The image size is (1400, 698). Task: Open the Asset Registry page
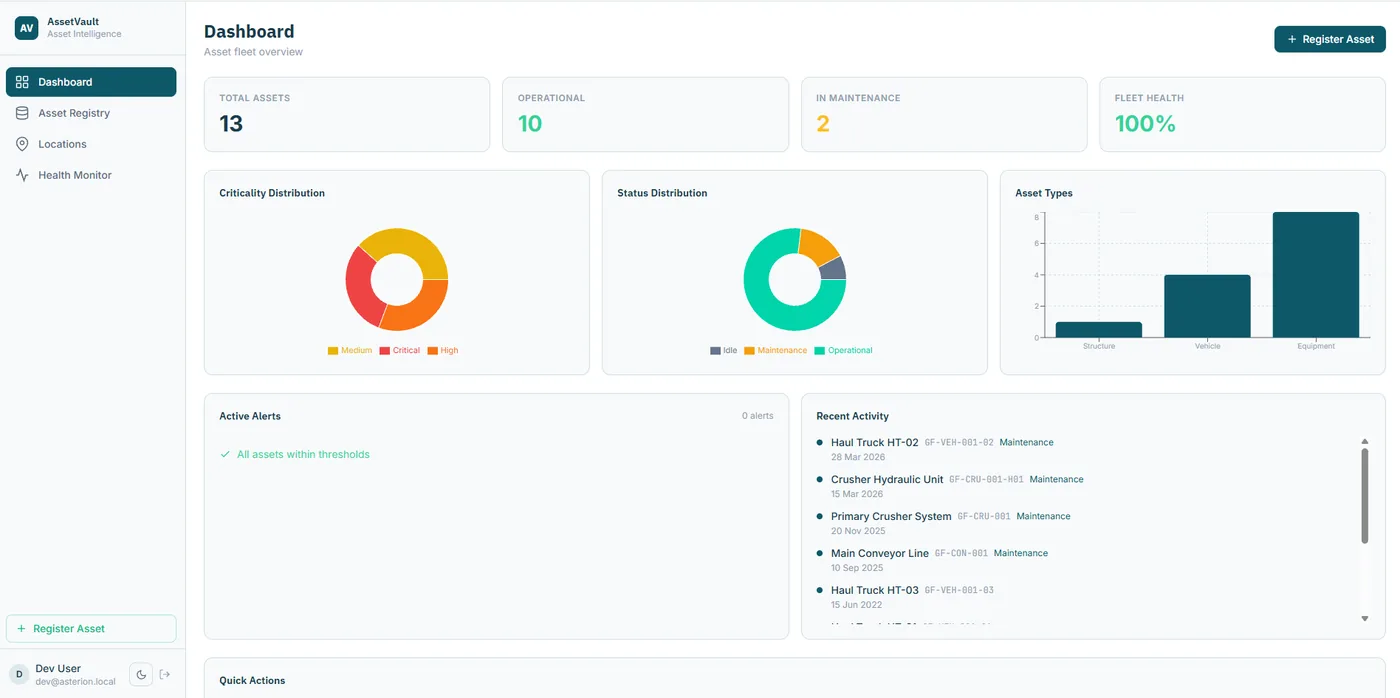pyautogui.click(x=91, y=113)
